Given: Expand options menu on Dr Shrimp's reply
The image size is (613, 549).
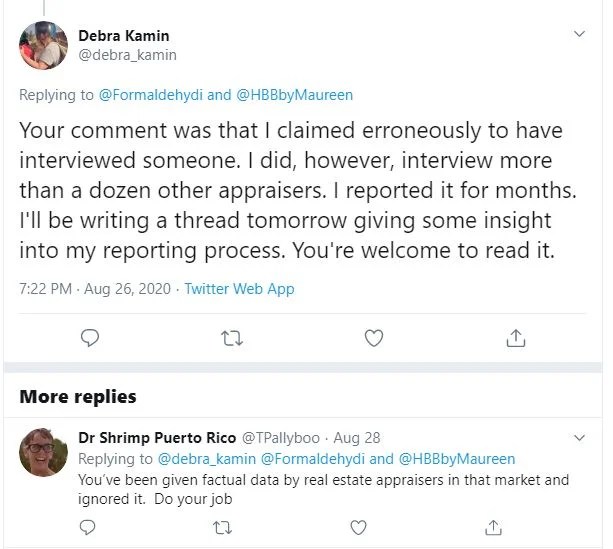Looking at the screenshot, I should [x=580, y=438].
